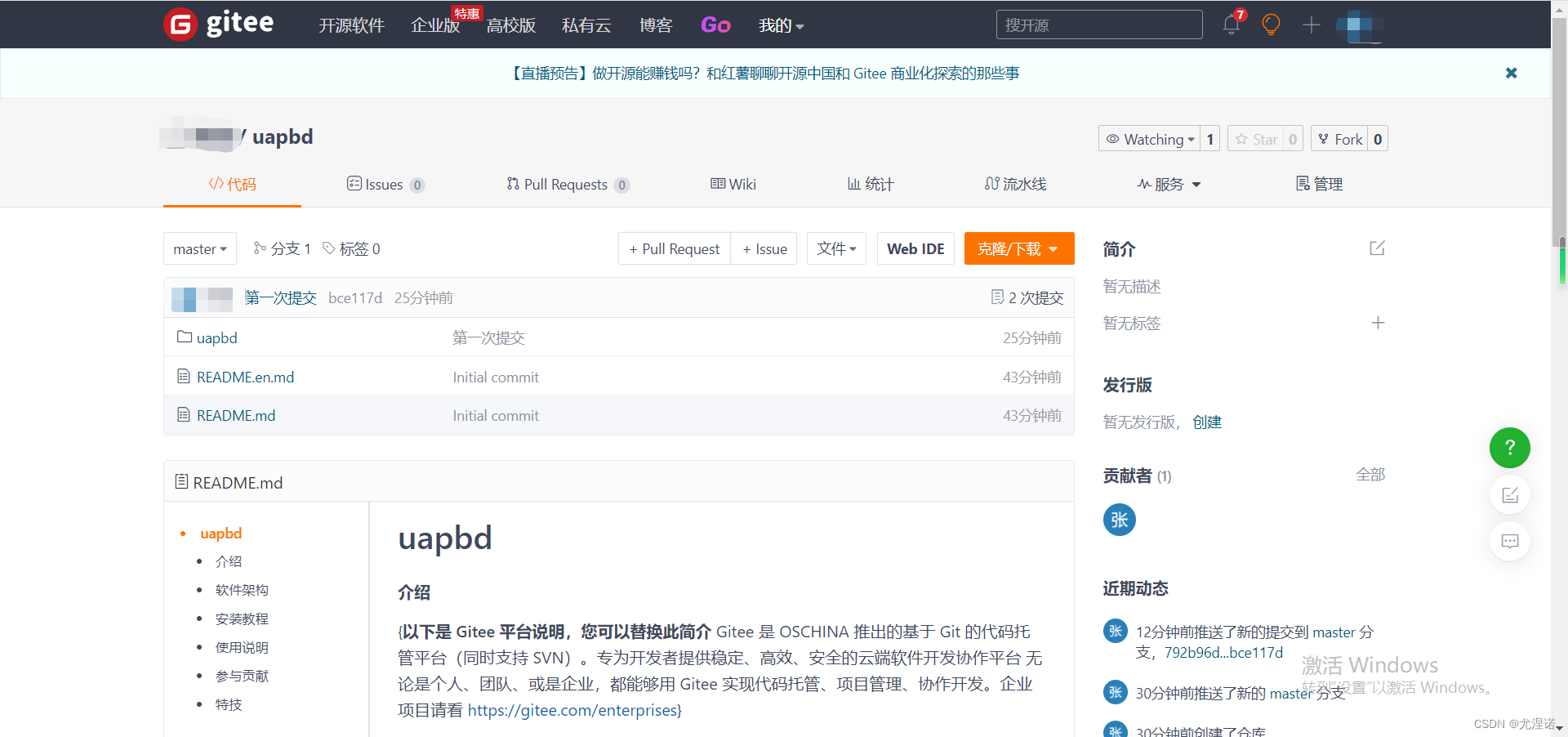Expand the 文件 dropdown
This screenshot has width=1568, height=737.
836,248
